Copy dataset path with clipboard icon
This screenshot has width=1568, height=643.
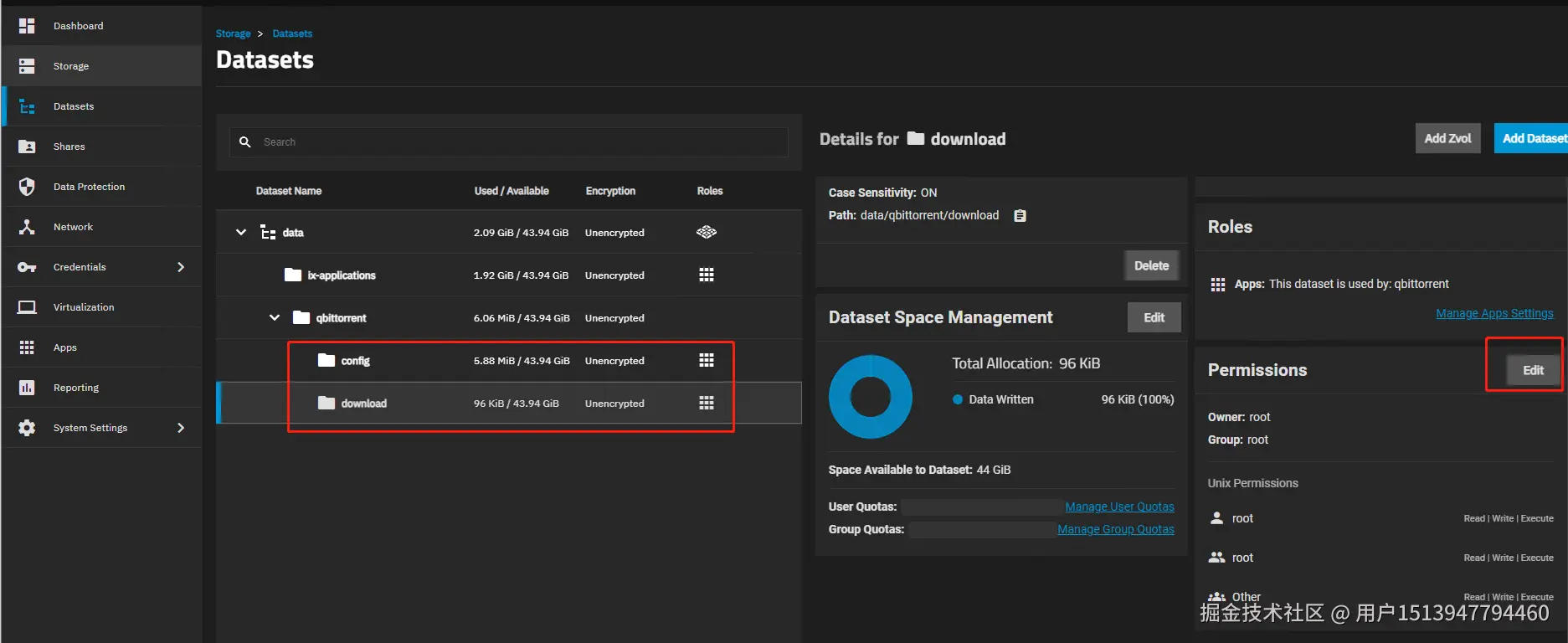point(1020,216)
